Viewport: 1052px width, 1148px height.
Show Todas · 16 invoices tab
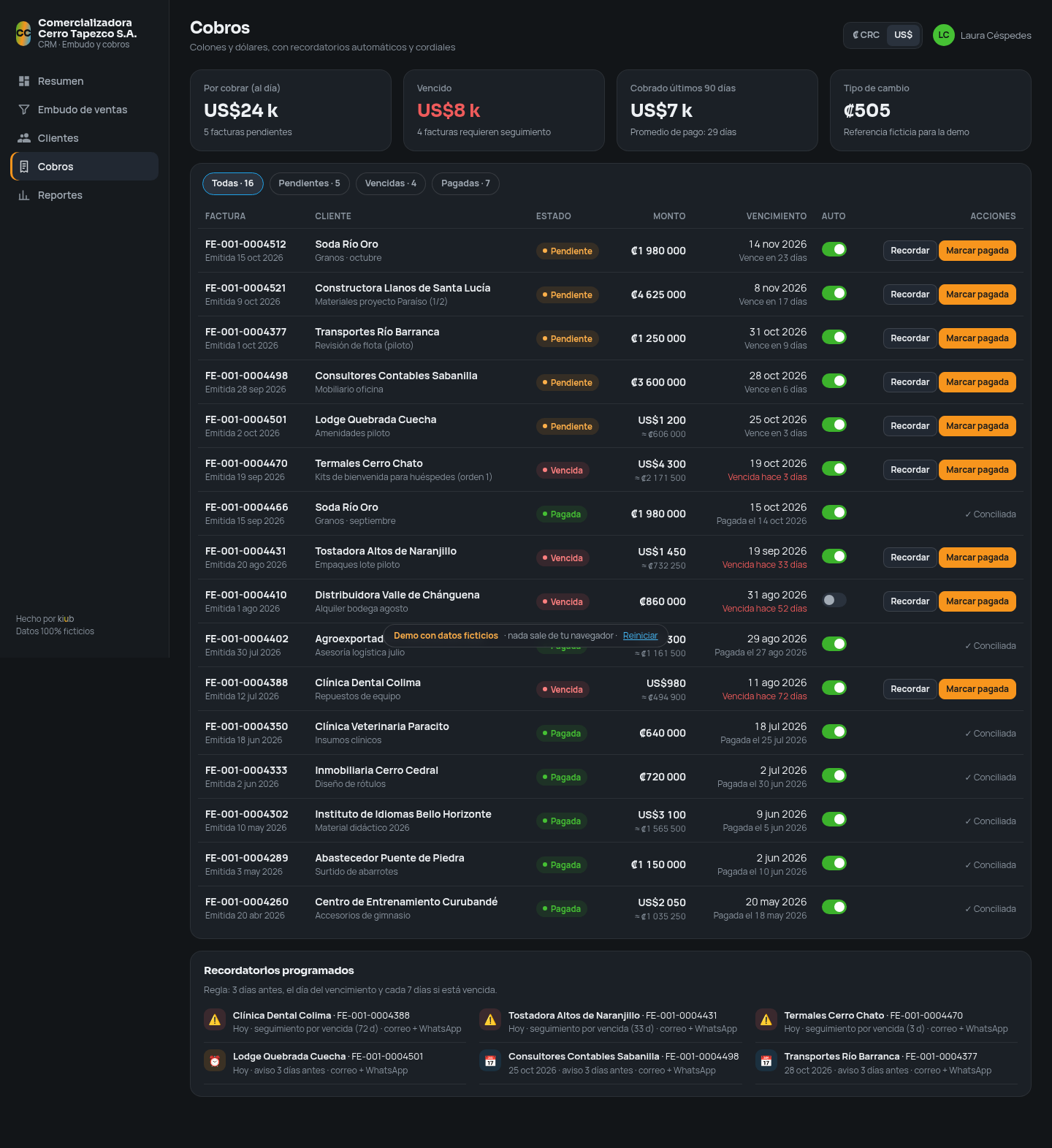(x=233, y=183)
